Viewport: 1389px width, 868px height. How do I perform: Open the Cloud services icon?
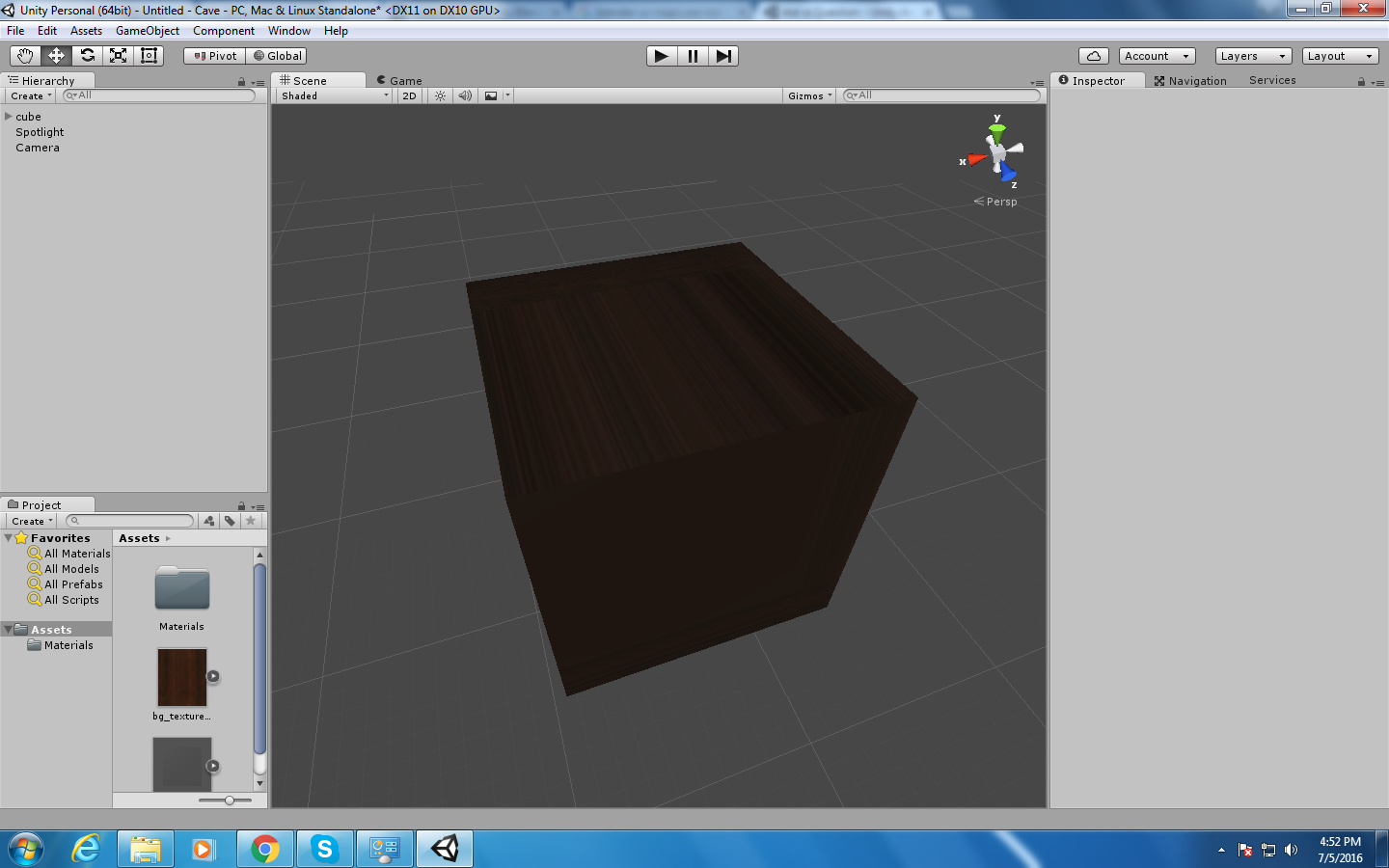click(x=1093, y=56)
